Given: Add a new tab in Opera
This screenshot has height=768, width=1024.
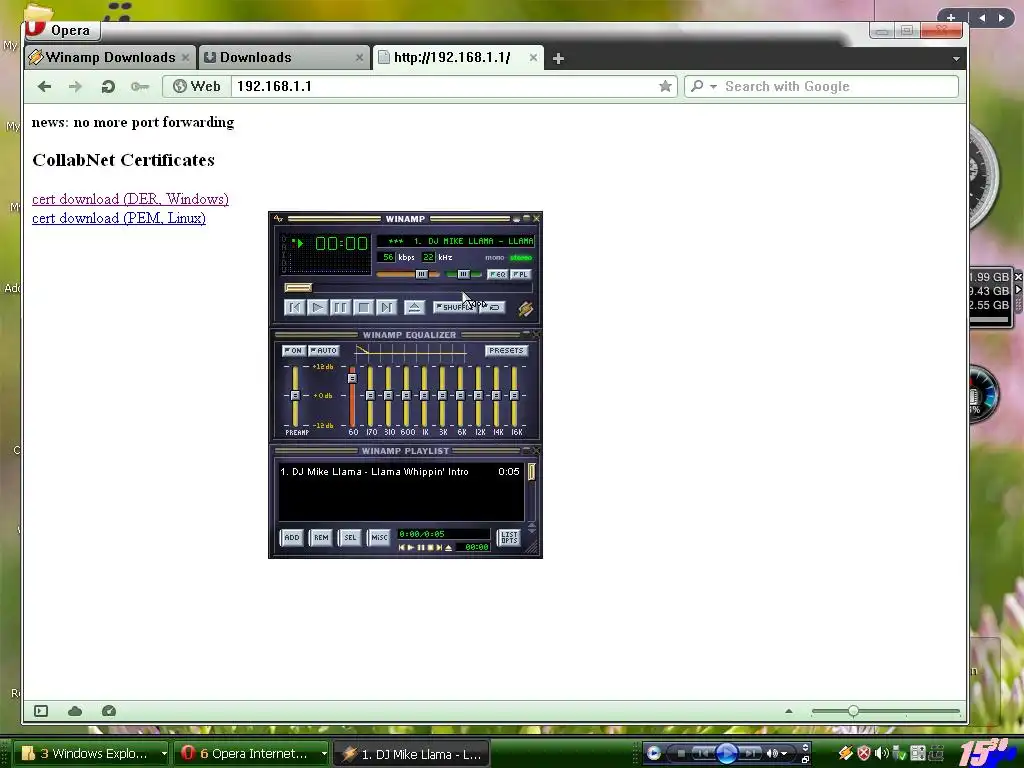Looking at the screenshot, I should pyautogui.click(x=558, y=58).
